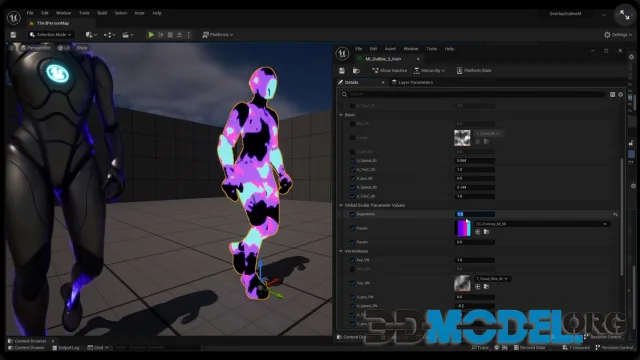Open the details panel property matrix grid icon

(612, 94)
